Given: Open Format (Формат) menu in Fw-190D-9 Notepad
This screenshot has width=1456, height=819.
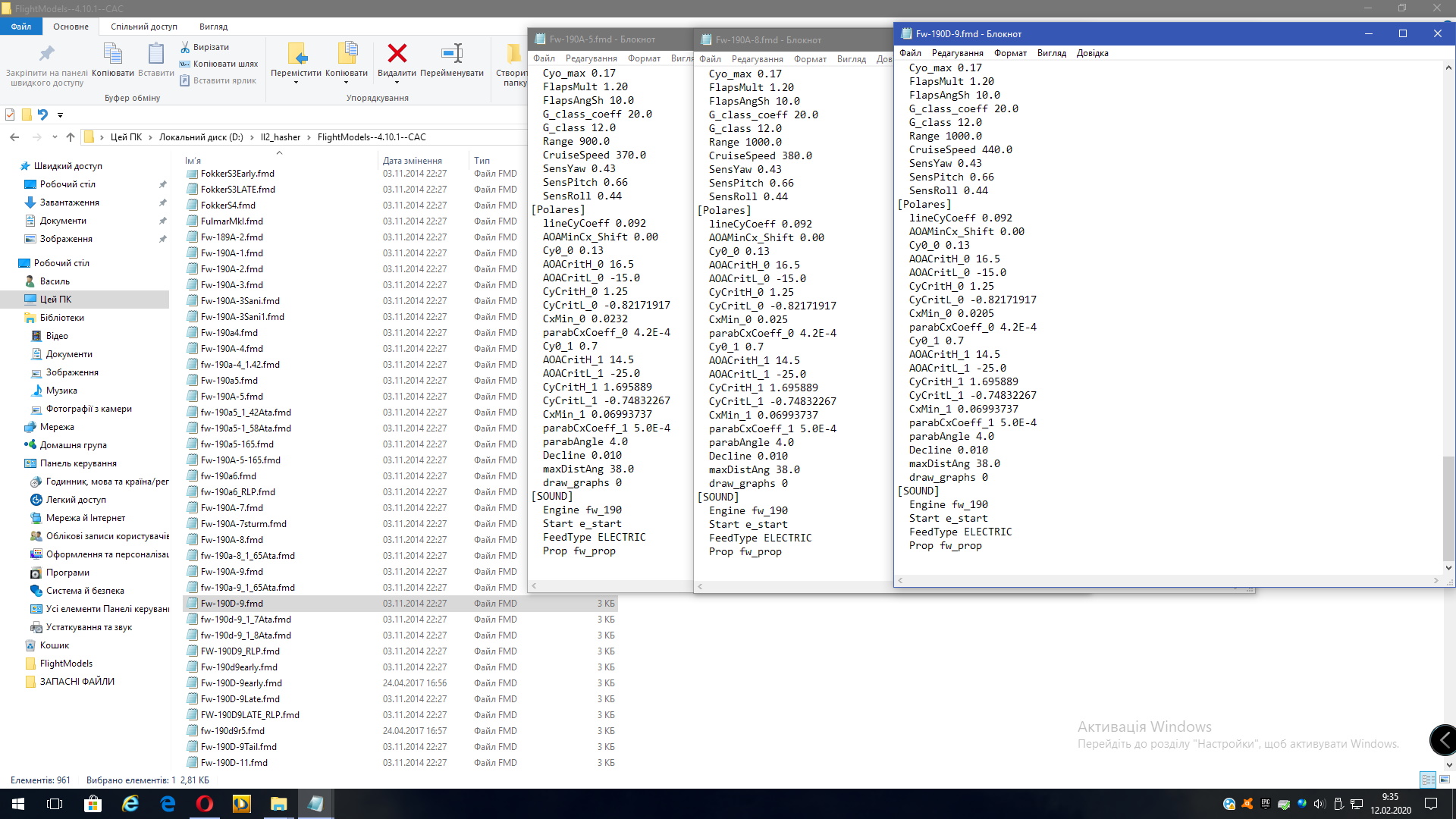Looking at the screenshot, I should 1010,53.
